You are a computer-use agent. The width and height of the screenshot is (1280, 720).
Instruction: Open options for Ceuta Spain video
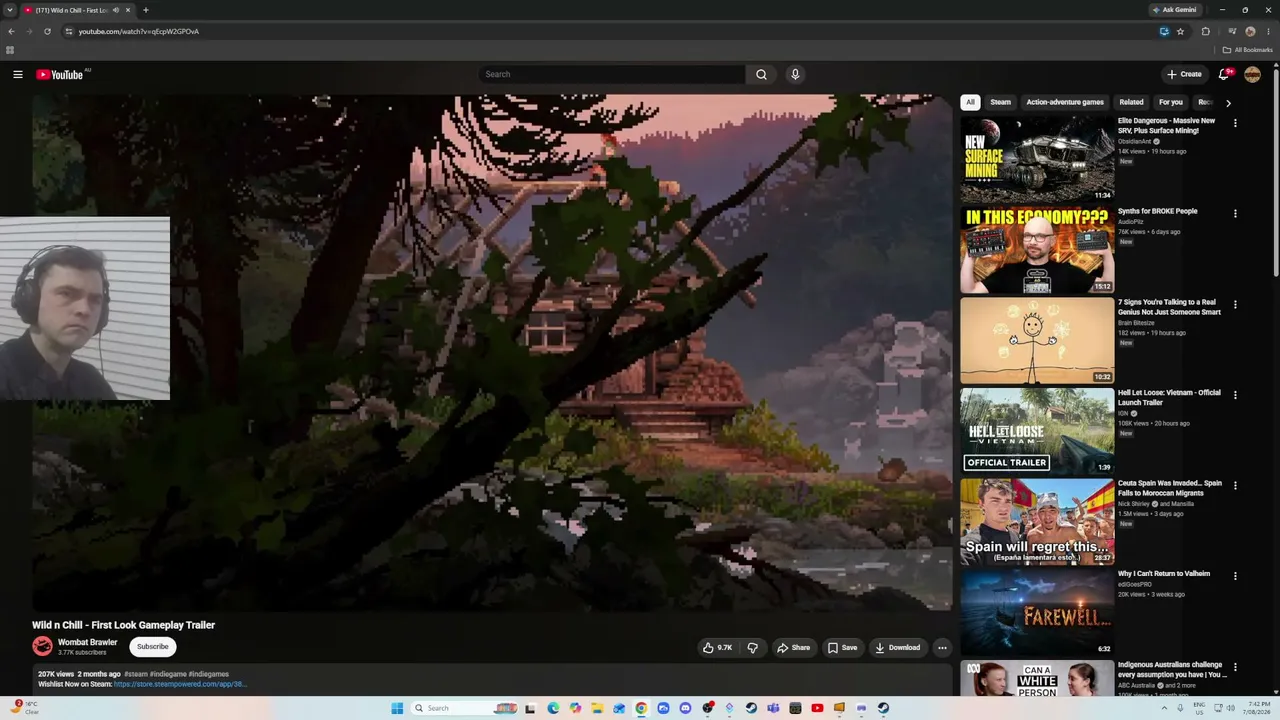pos(1235,485)
